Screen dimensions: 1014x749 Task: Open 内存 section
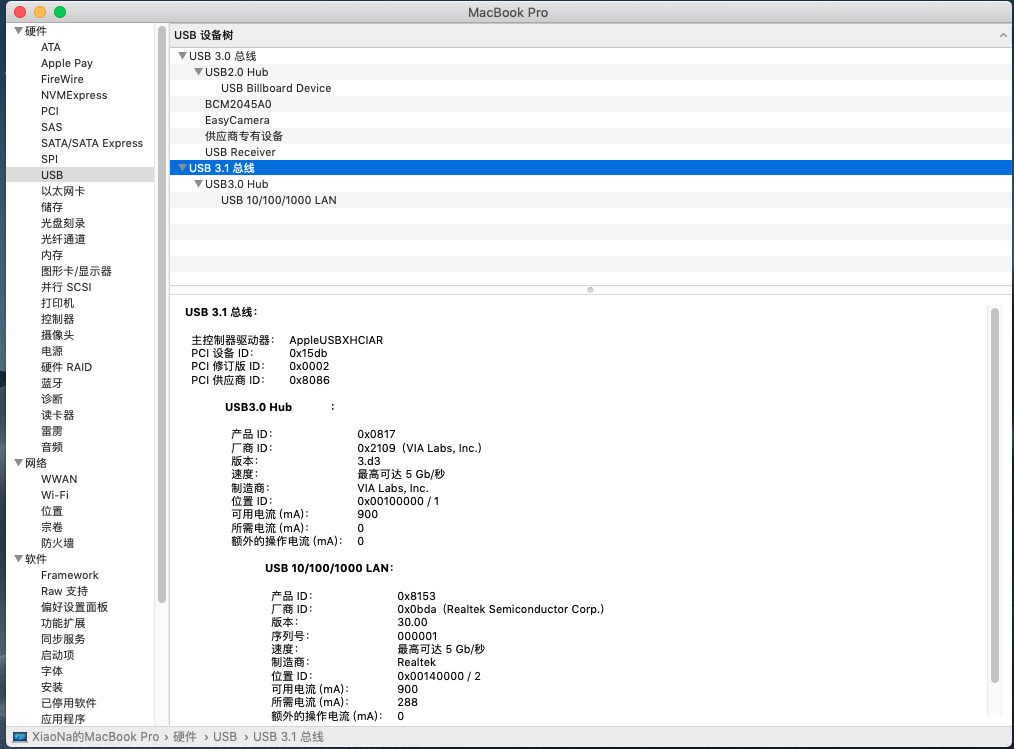(52, 255)
